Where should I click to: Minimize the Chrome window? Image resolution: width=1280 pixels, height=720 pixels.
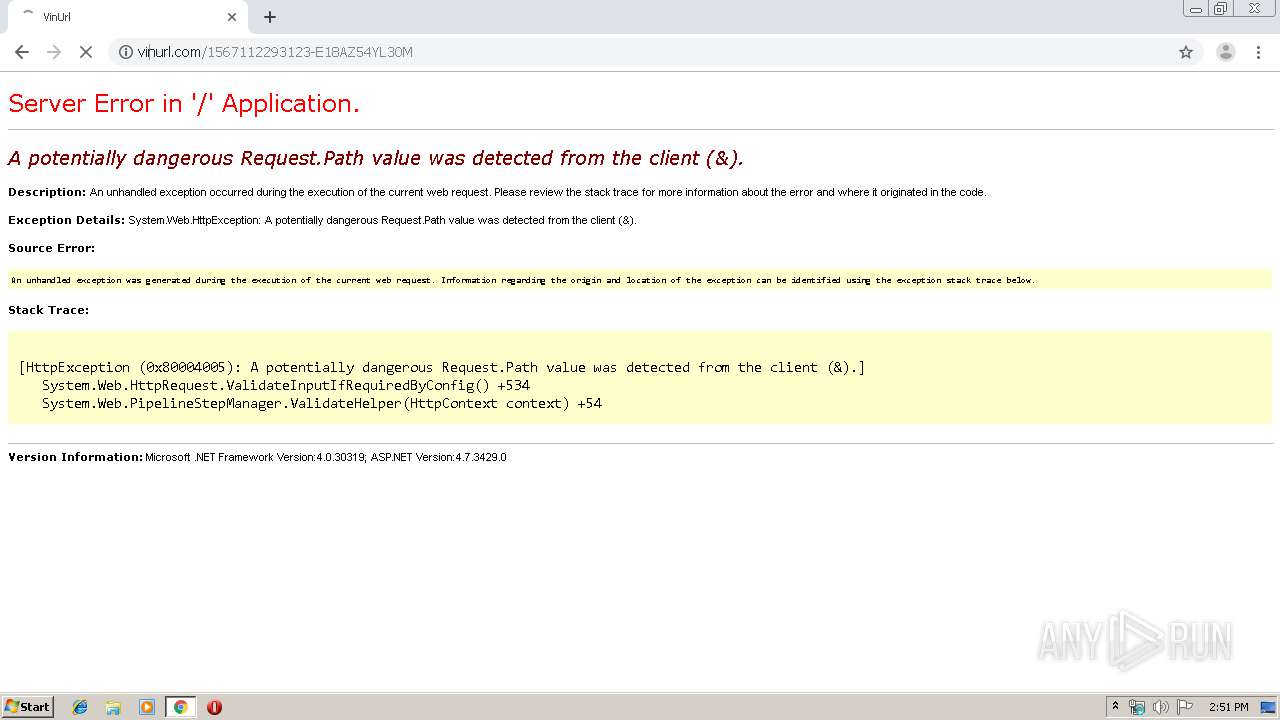pyautogui.click(x=1196, y=9)
